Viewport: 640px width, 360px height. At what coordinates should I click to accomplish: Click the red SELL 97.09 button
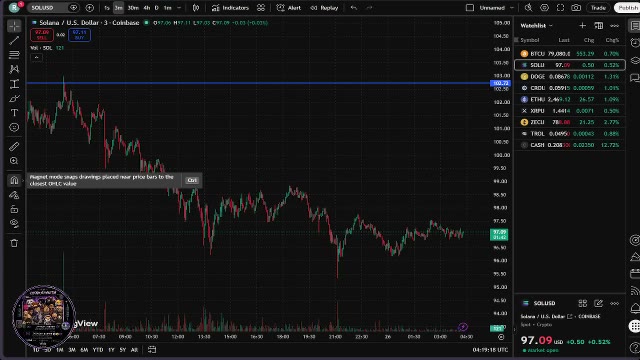42,35
